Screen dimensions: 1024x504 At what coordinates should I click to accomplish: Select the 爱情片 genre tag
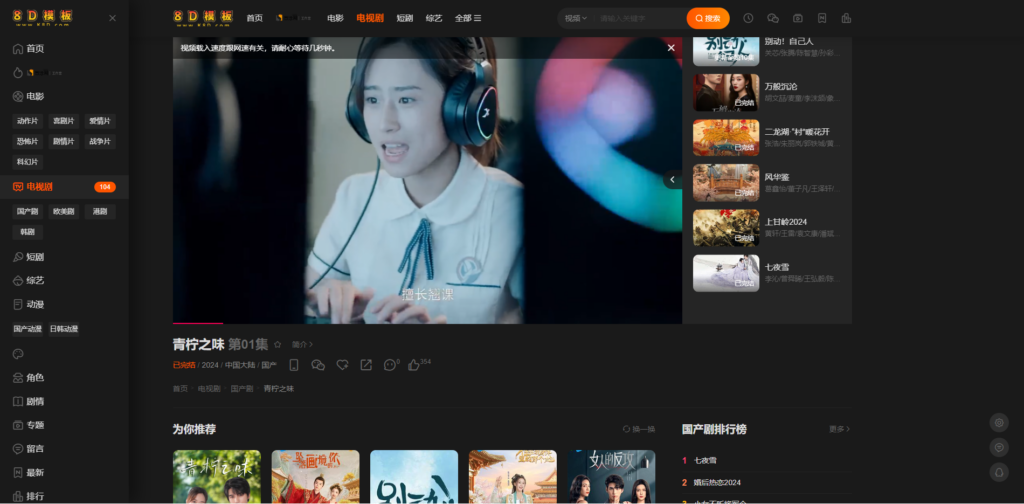(100, 121)
